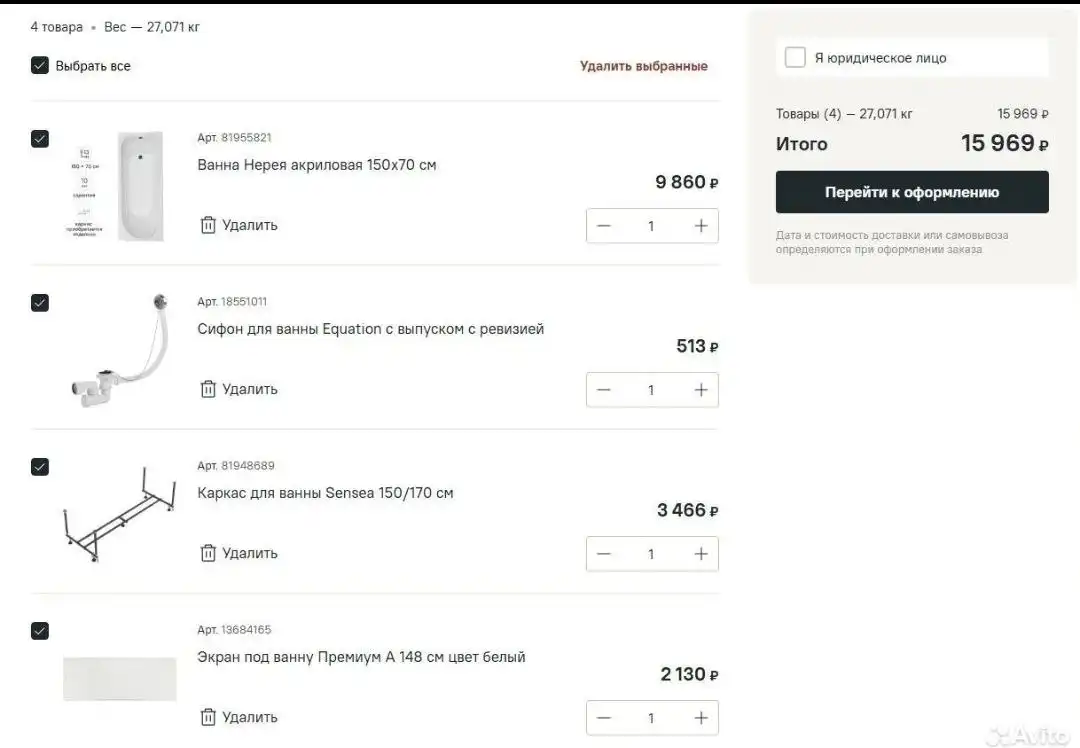Click the plus icon to increase Ванна Нерея quantity
This screenshot has width=1080, height=748.
tap(701, 225)
